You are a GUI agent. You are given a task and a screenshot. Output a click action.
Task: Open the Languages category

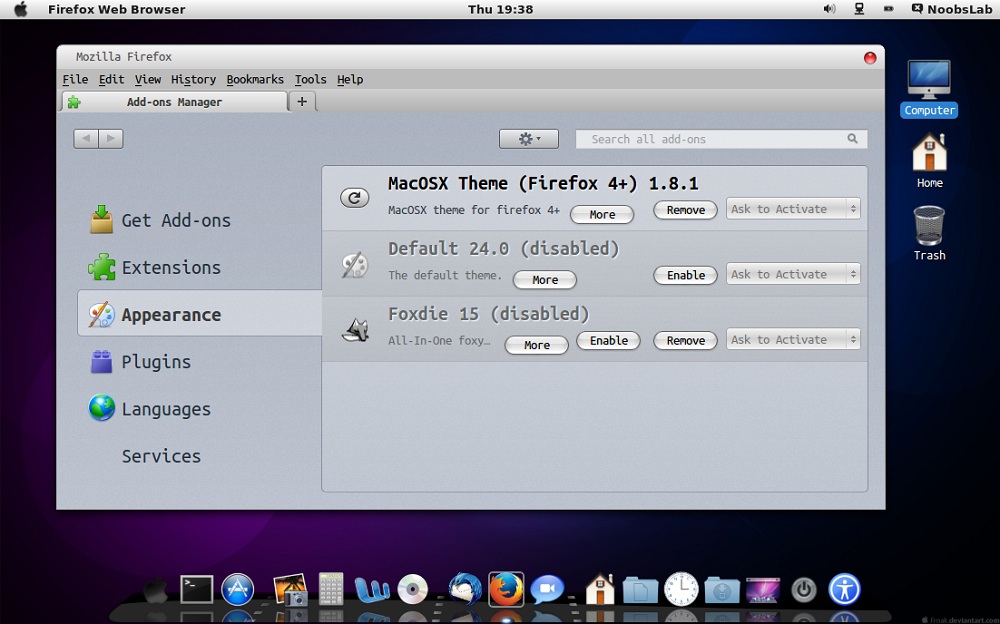tap(150, 409)
